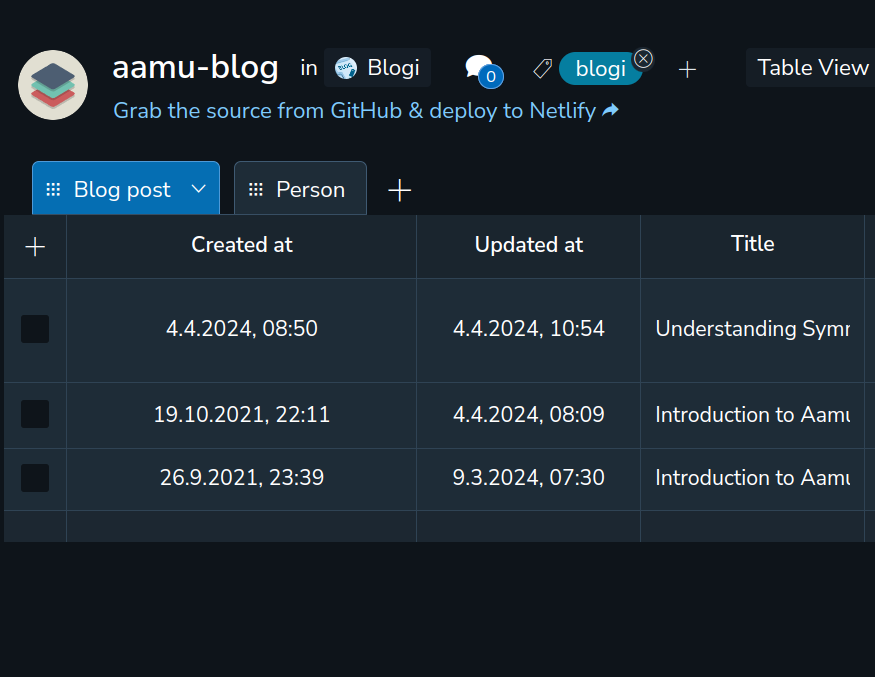Open the Table View selector
The width and height of the screenshot is (875, 677).
pos(811,68)
